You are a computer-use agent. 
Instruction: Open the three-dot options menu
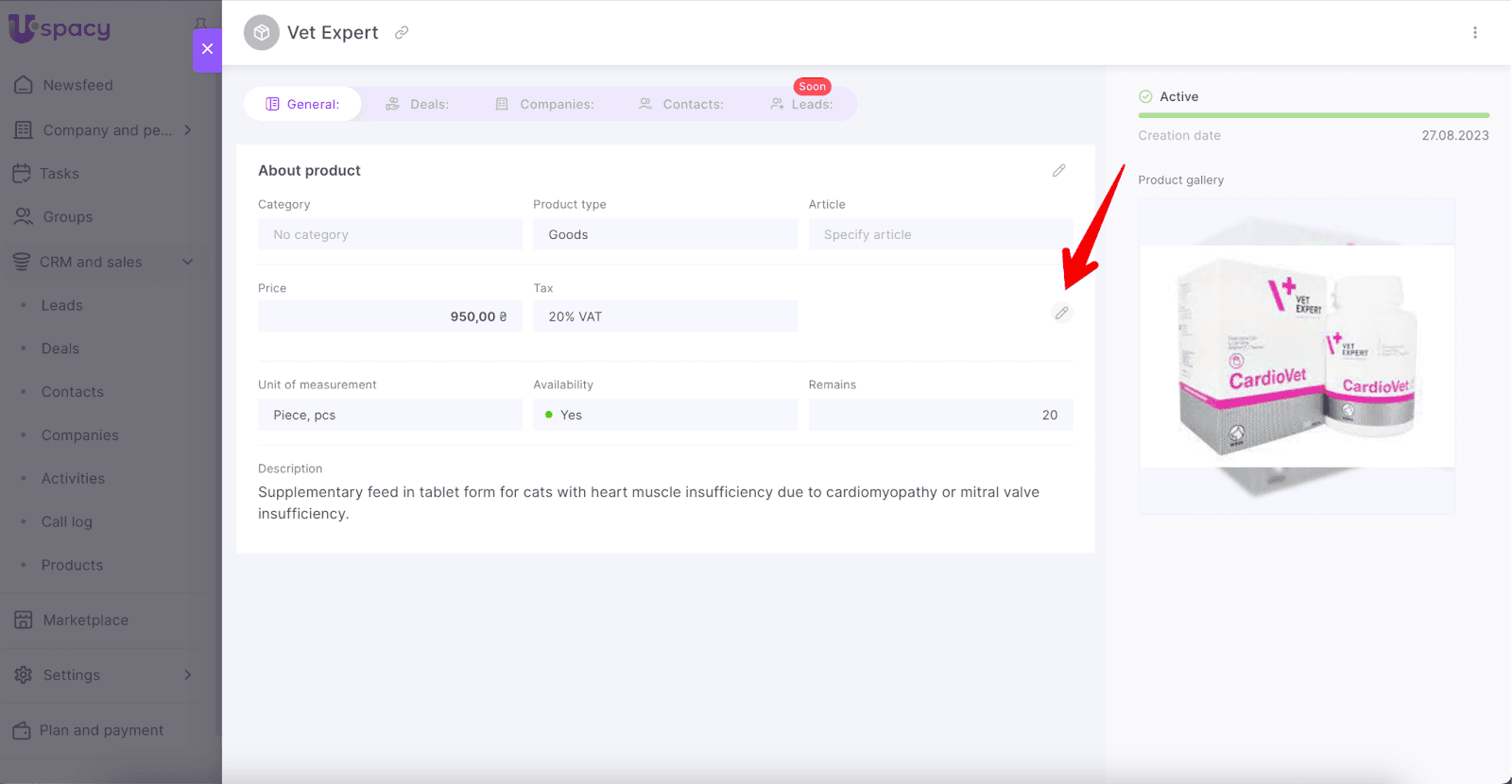(x=1474, y=33)
